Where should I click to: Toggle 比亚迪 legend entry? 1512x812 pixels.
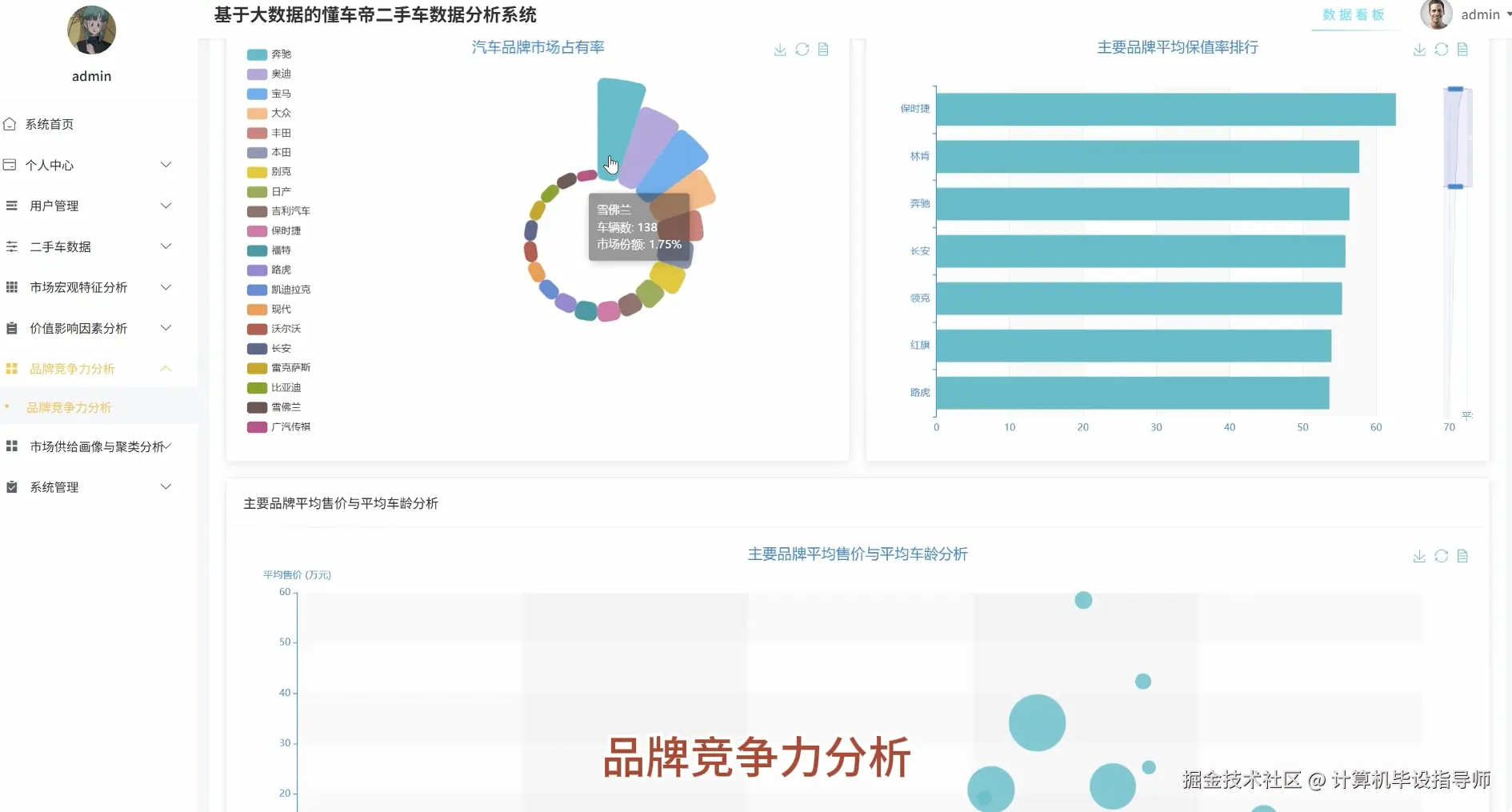[x=274, y=387]
